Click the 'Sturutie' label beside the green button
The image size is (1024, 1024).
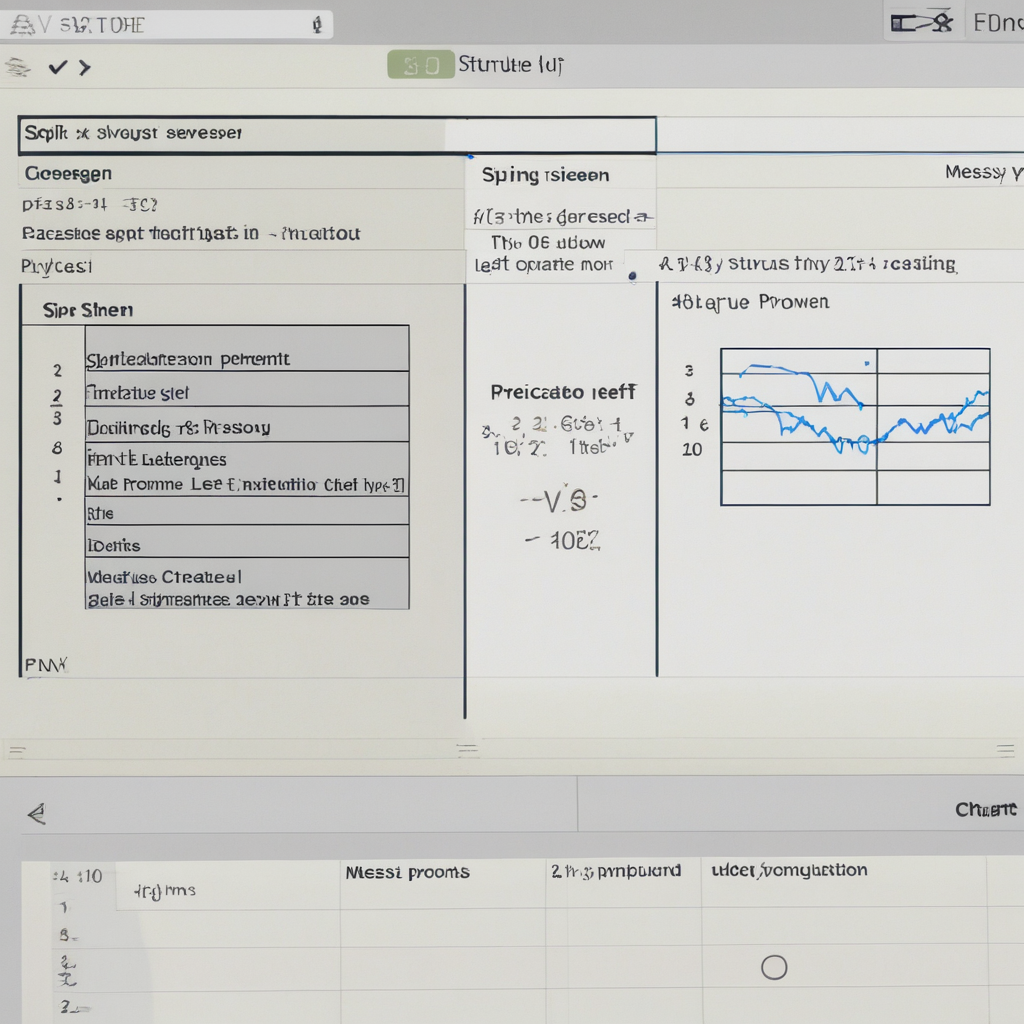point(510,65)
